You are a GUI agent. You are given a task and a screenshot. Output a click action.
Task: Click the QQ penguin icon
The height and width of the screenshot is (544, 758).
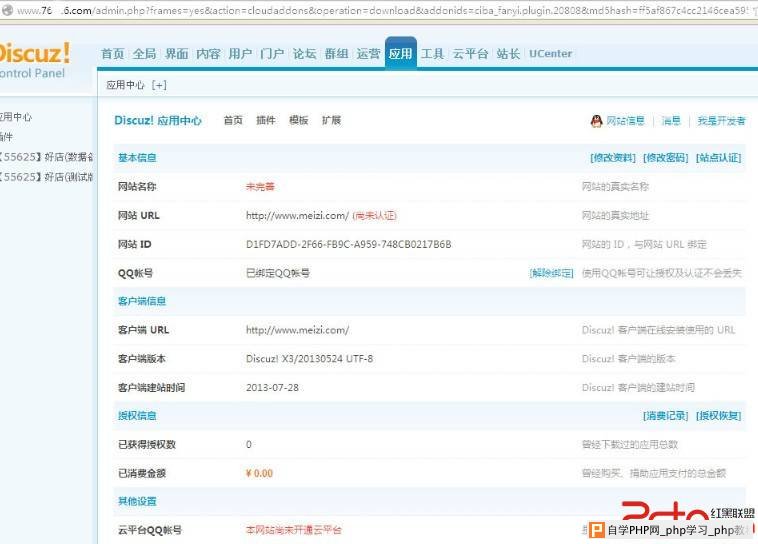click(x=597, y=121)
